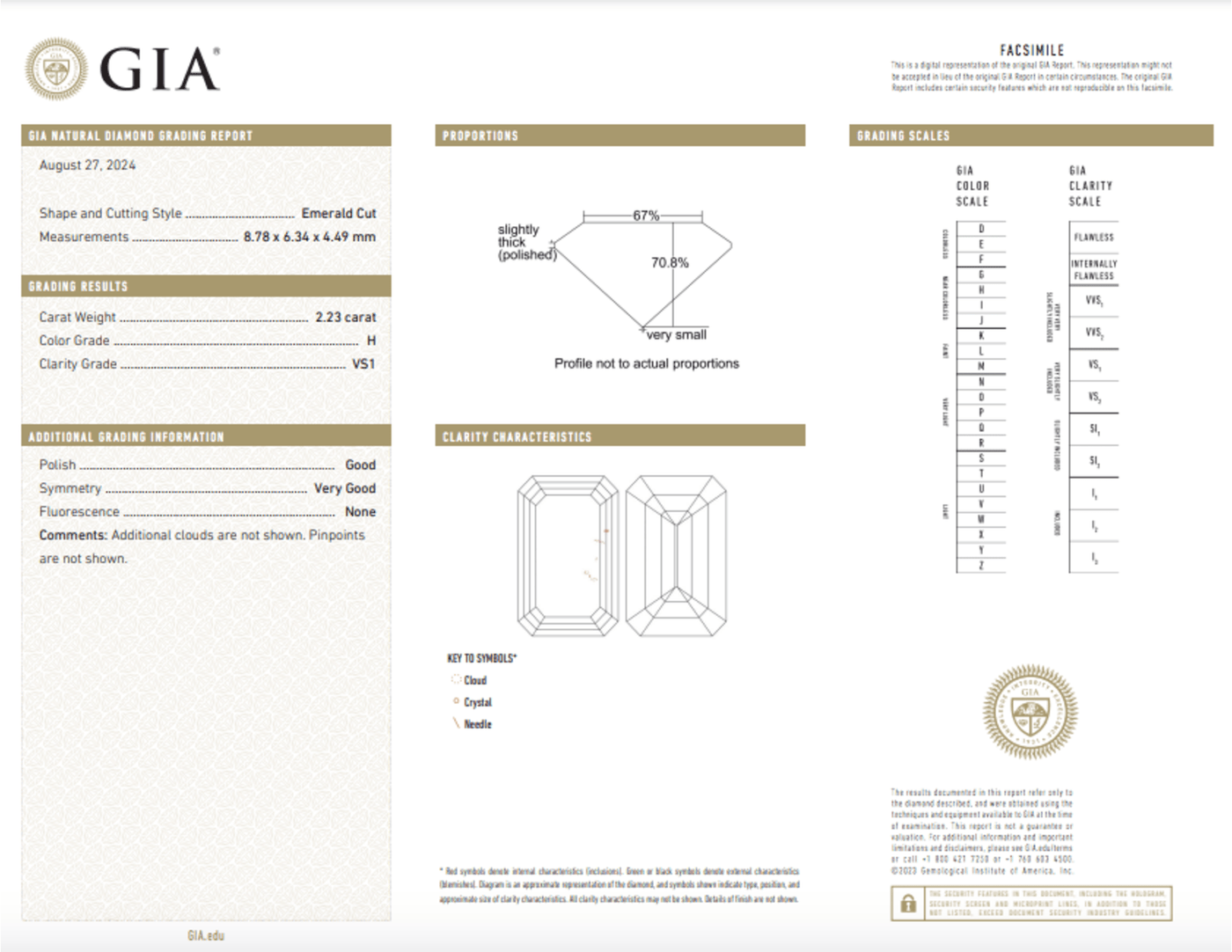Click the crown-view emerald cut diagram
1232x952 pixels.
click(568, 555)
